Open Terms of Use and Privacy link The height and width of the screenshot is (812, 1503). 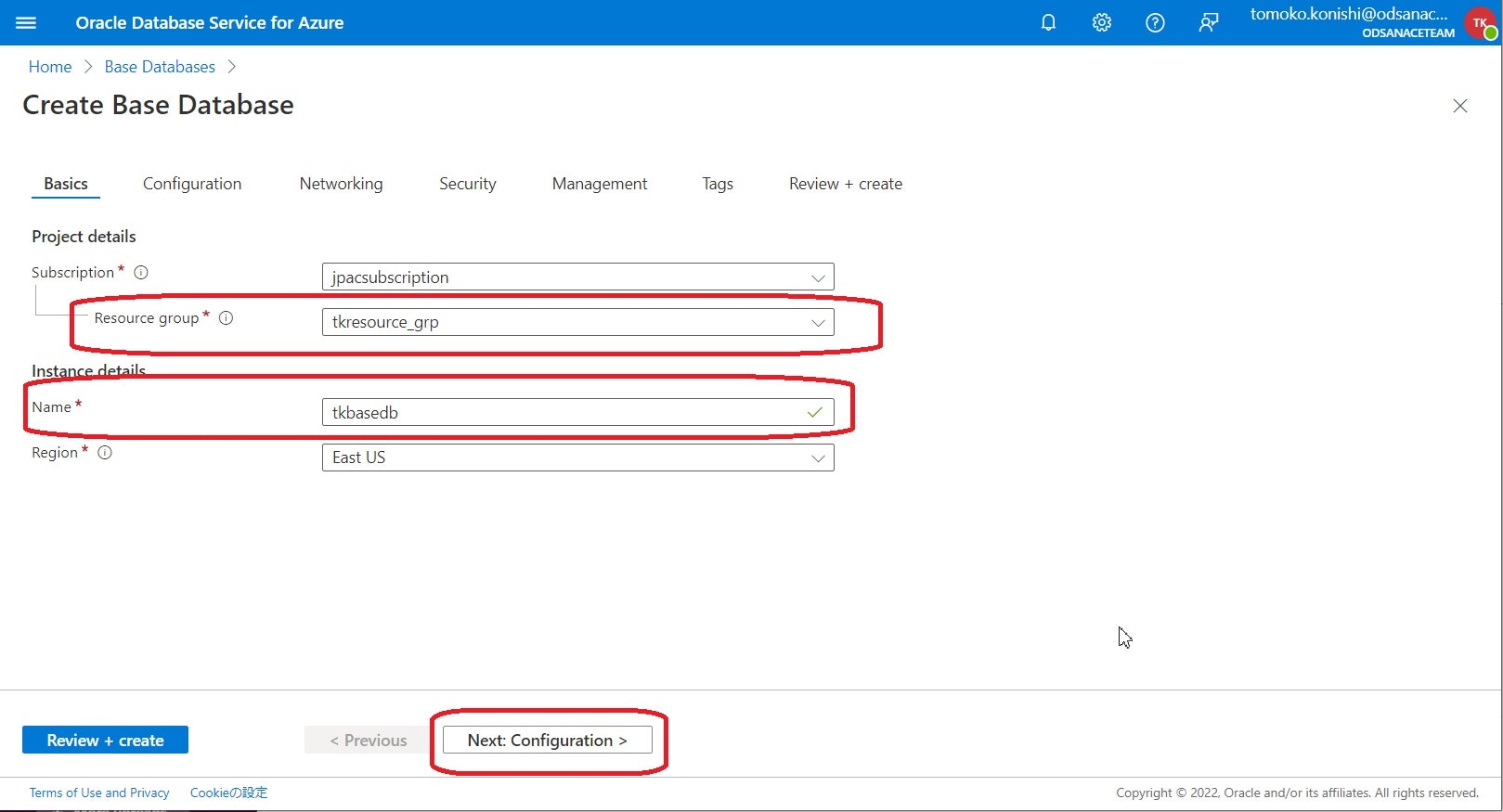coord(99,793)
